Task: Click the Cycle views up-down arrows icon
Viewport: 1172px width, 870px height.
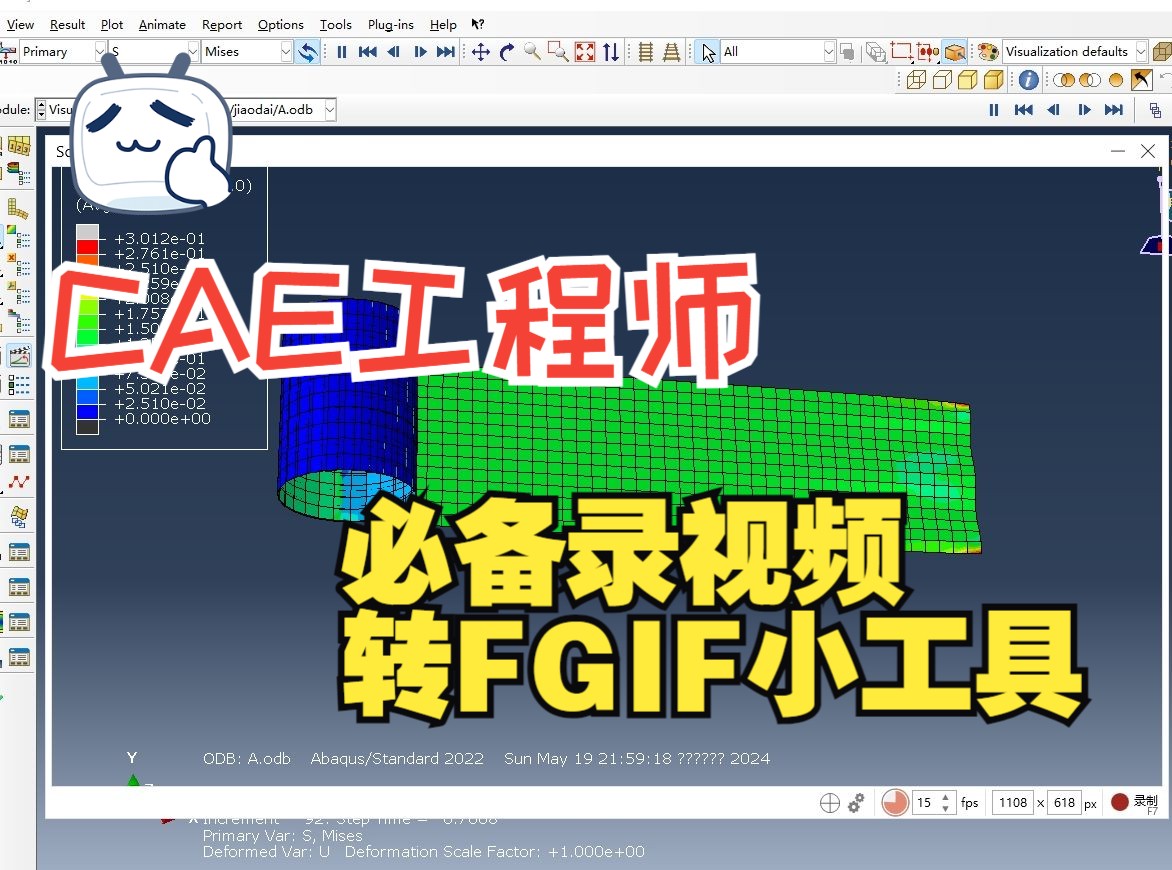Action: coord(611,52)
